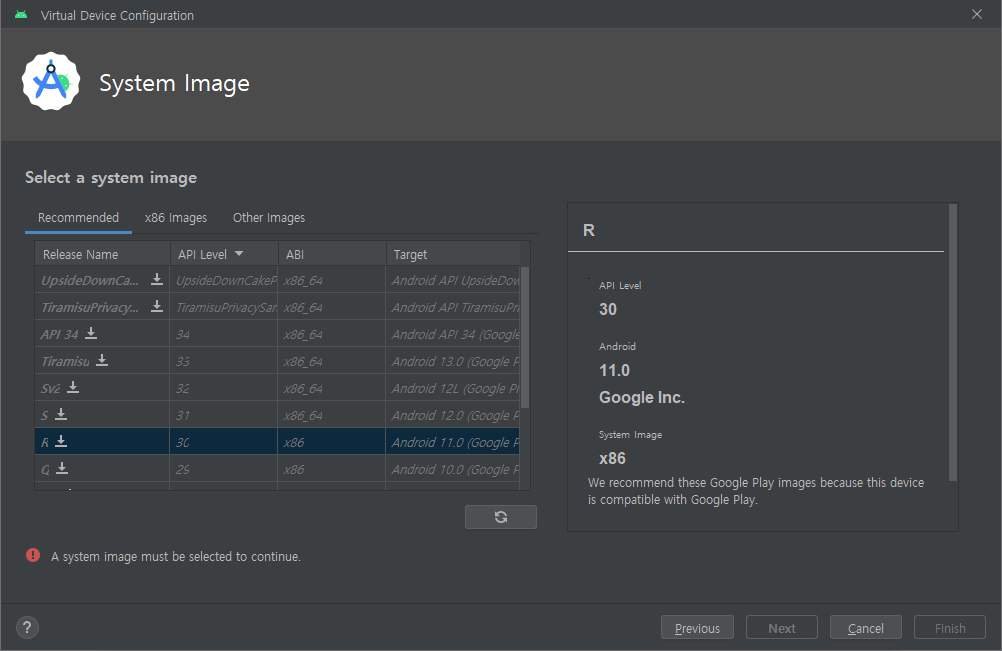The image size is (1002, 651).
Task: Sort by Release Name column header
Action: 102,254
